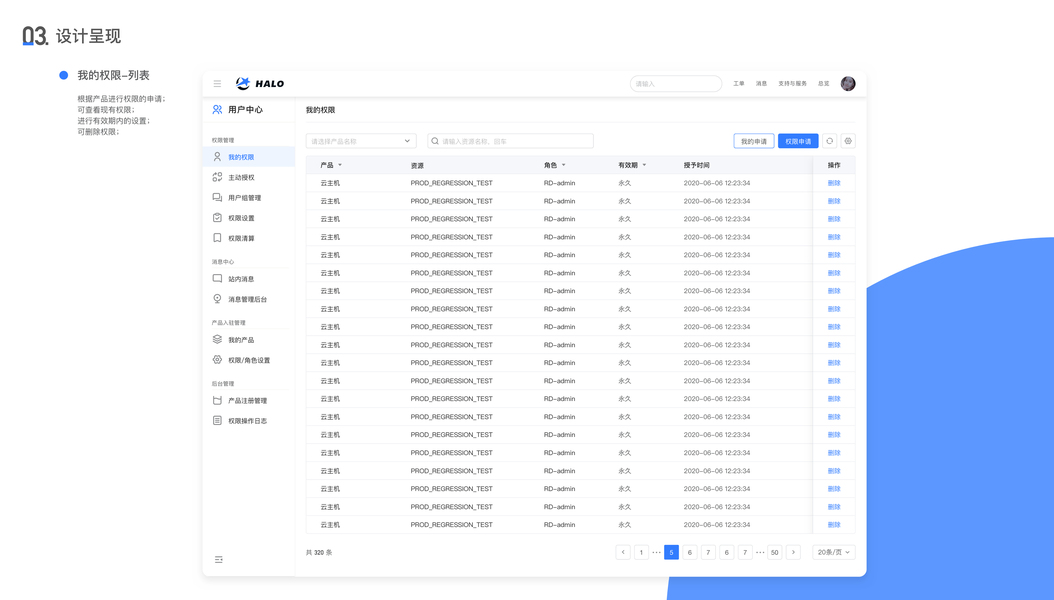Open 我的权限 via its person icon
The height and width of the screenshot is (600, 1054).
point(217,157)
